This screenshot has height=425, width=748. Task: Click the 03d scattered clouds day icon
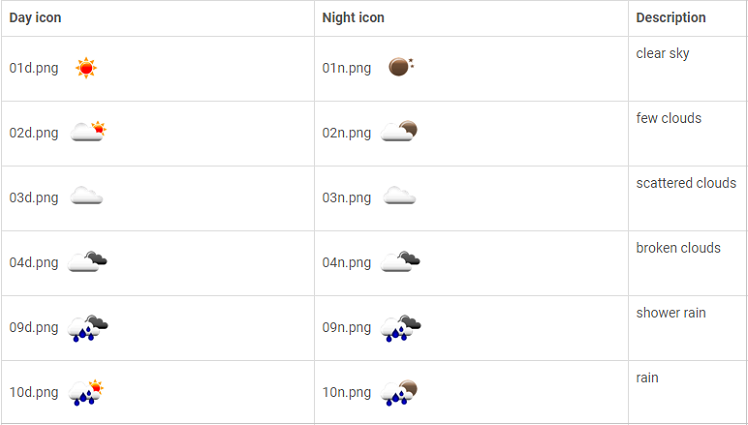pyautogui.click(x=86, y=196)
